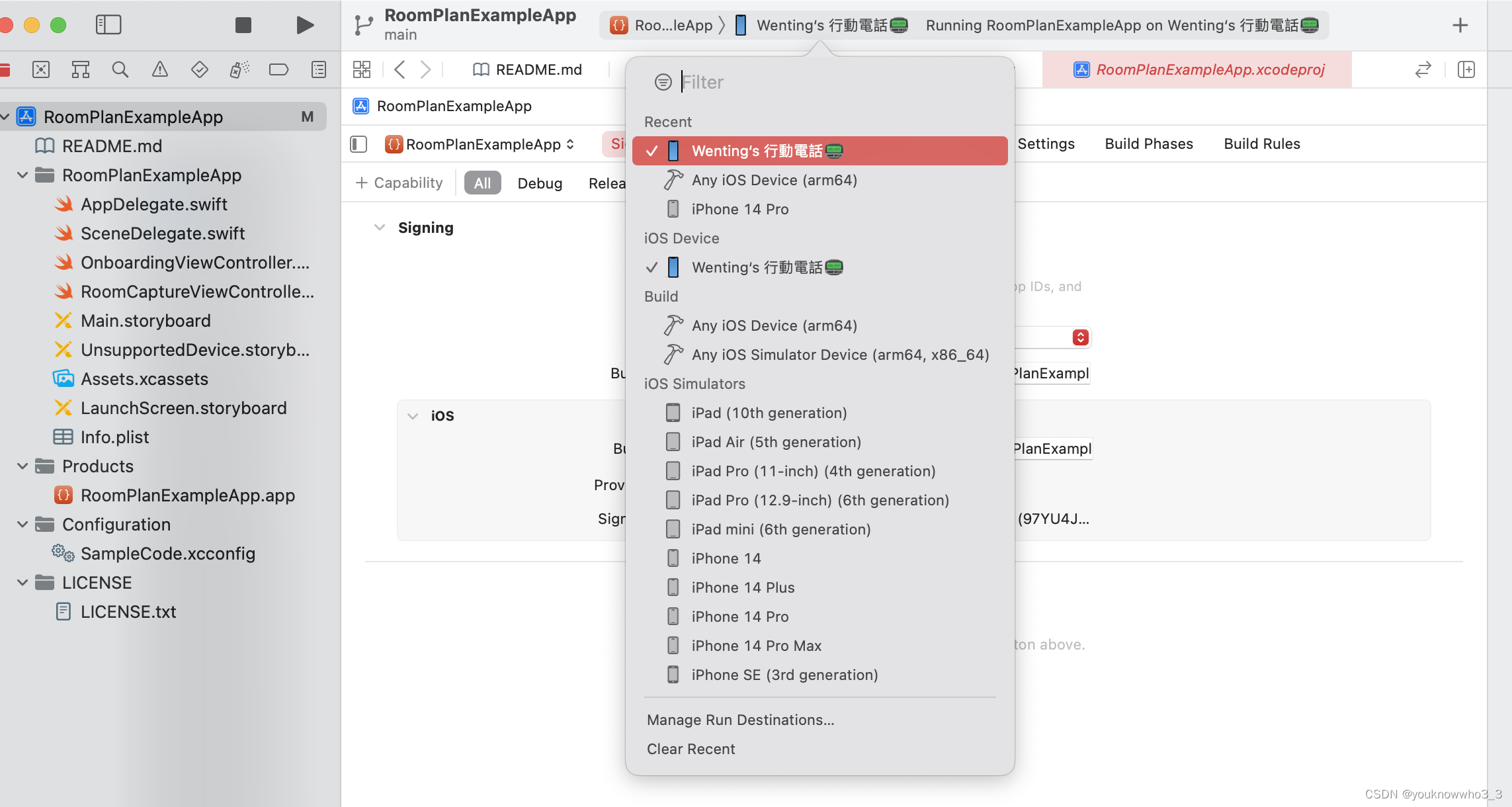1512x807 pixels.
Task: Click Manage Run Destinations option
Action: tap(740, 720)
